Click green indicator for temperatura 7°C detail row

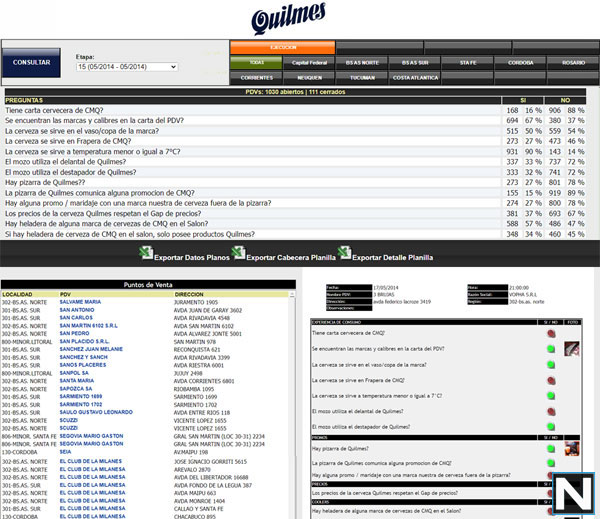pyautogui.click(x=551, y=396)
